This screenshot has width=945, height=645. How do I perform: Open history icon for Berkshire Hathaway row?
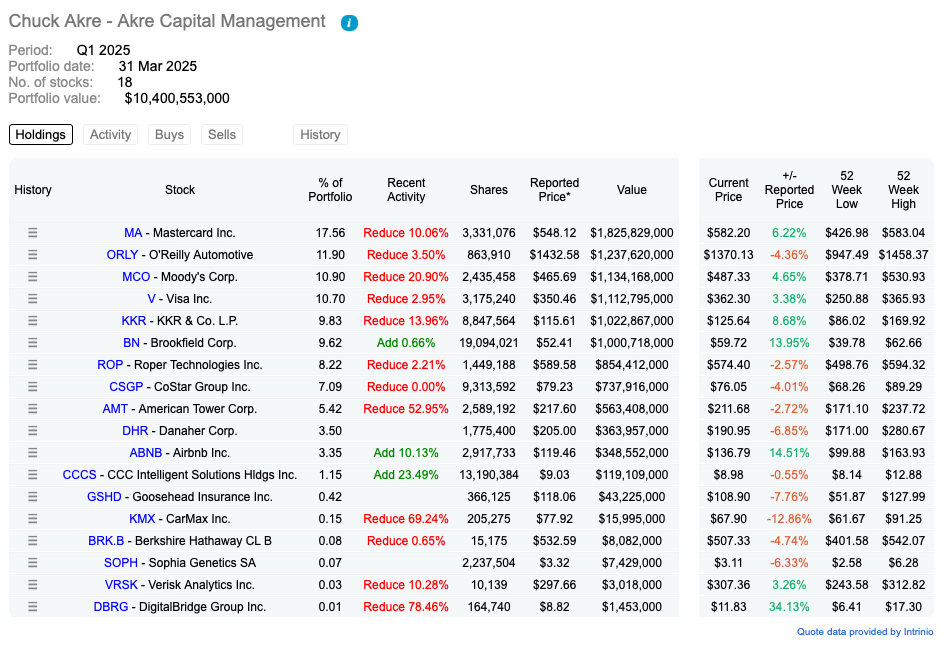coord(33,541)
